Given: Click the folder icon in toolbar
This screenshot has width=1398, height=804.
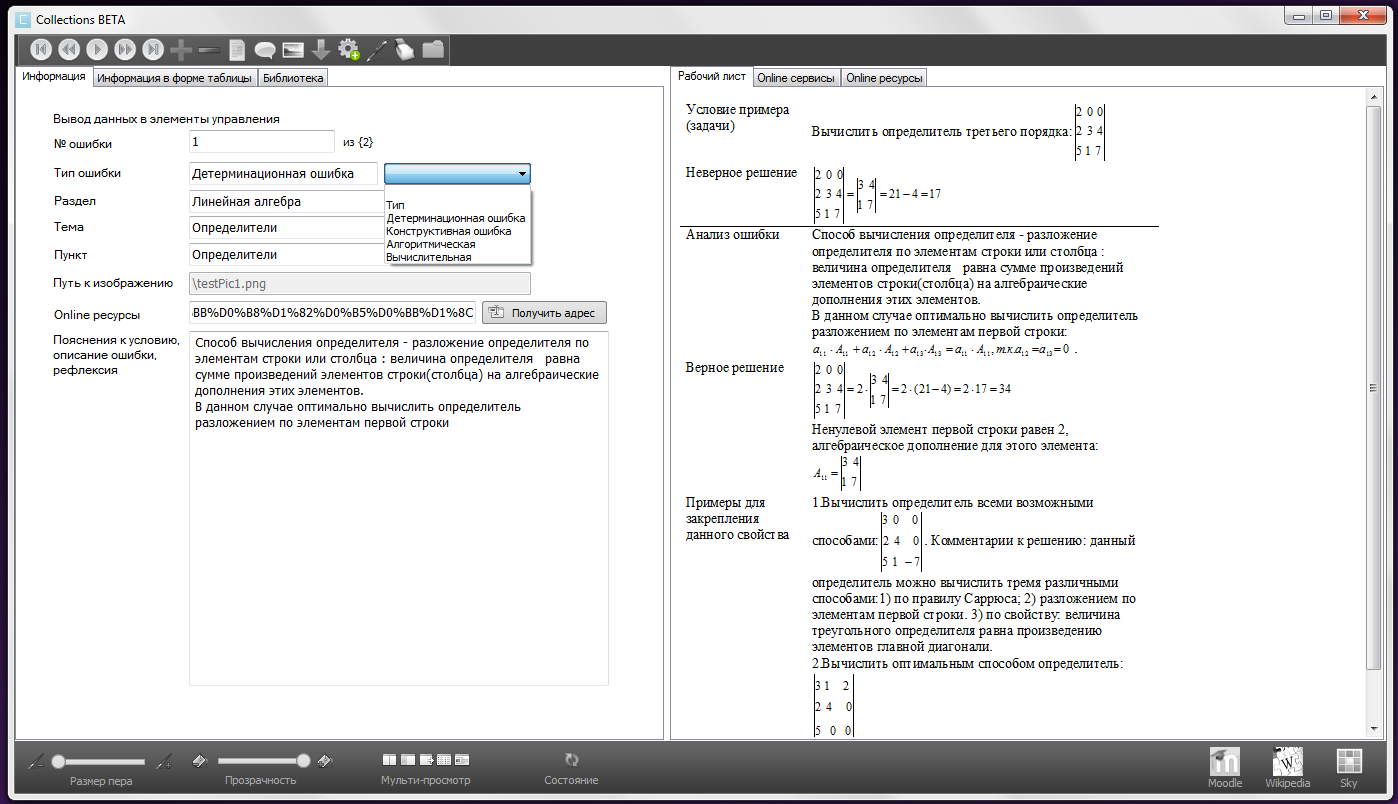Looking at the screenshot, I should click(x=433, y=49).
